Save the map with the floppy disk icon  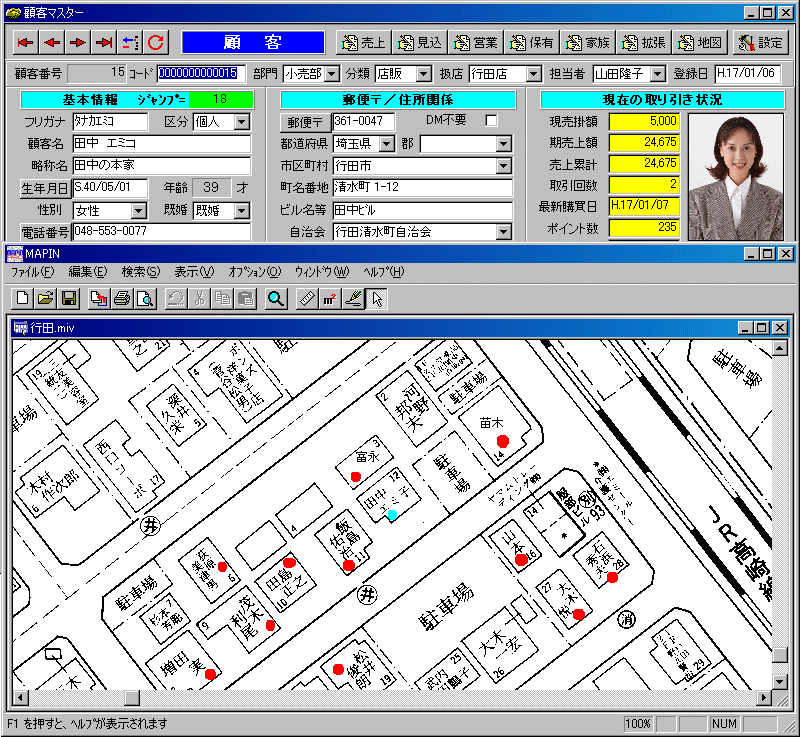69,298
